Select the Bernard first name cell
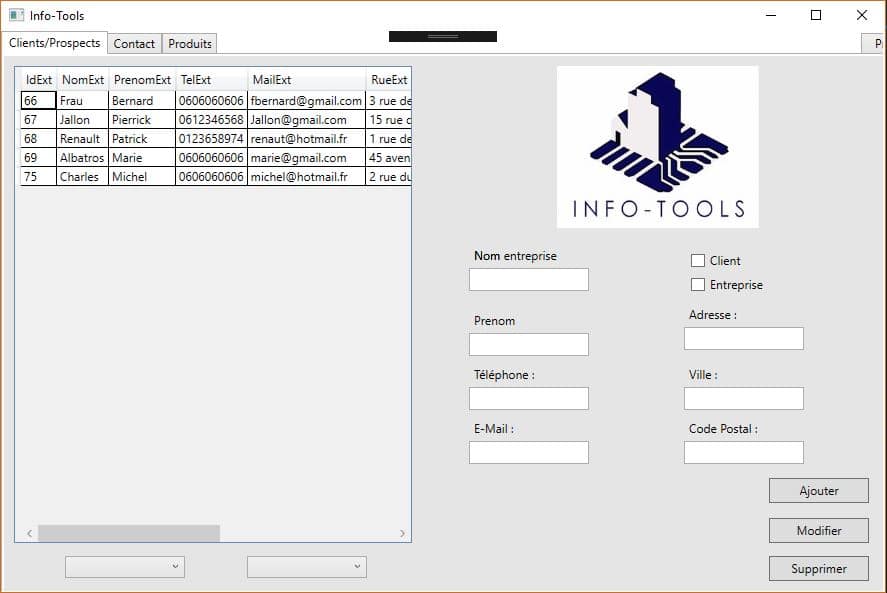 pyautogui.click(x=142, y=101)
